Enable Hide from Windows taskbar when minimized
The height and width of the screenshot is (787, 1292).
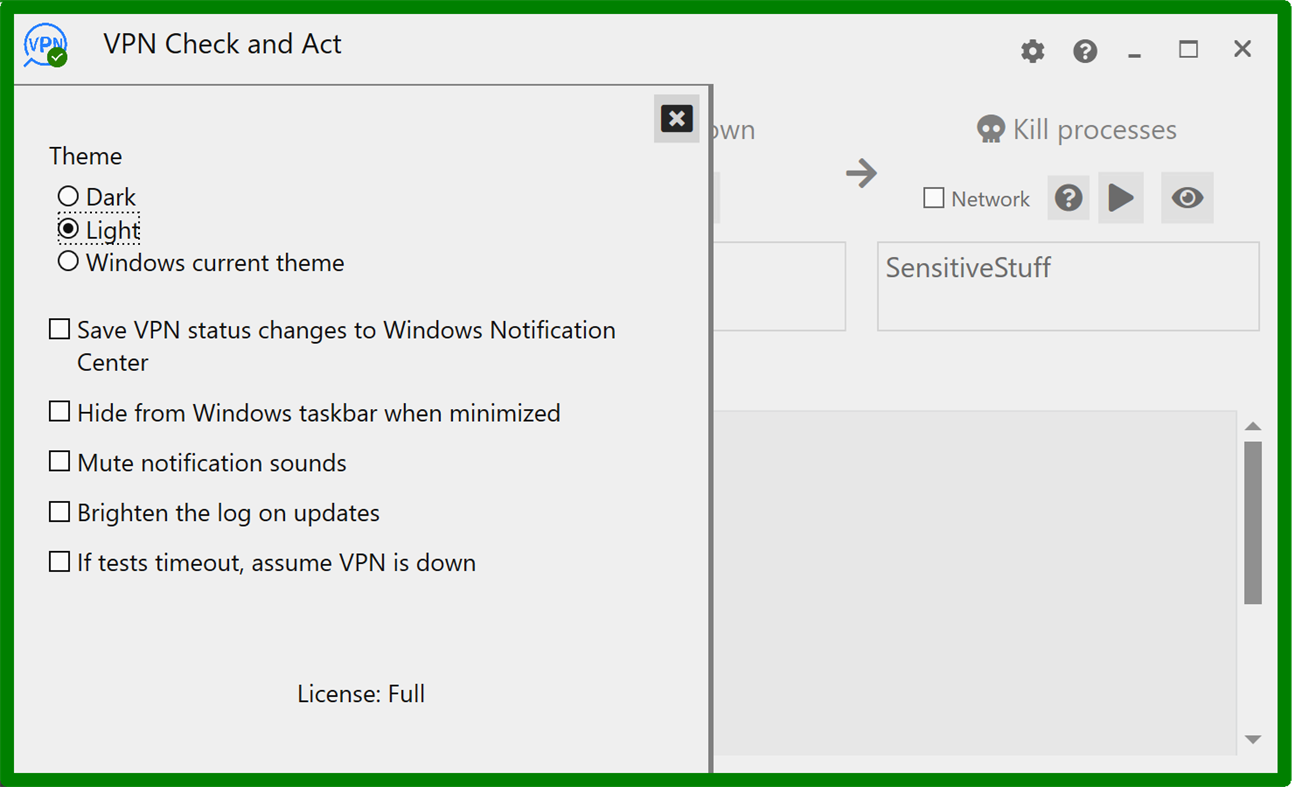[x=60, y=412]
